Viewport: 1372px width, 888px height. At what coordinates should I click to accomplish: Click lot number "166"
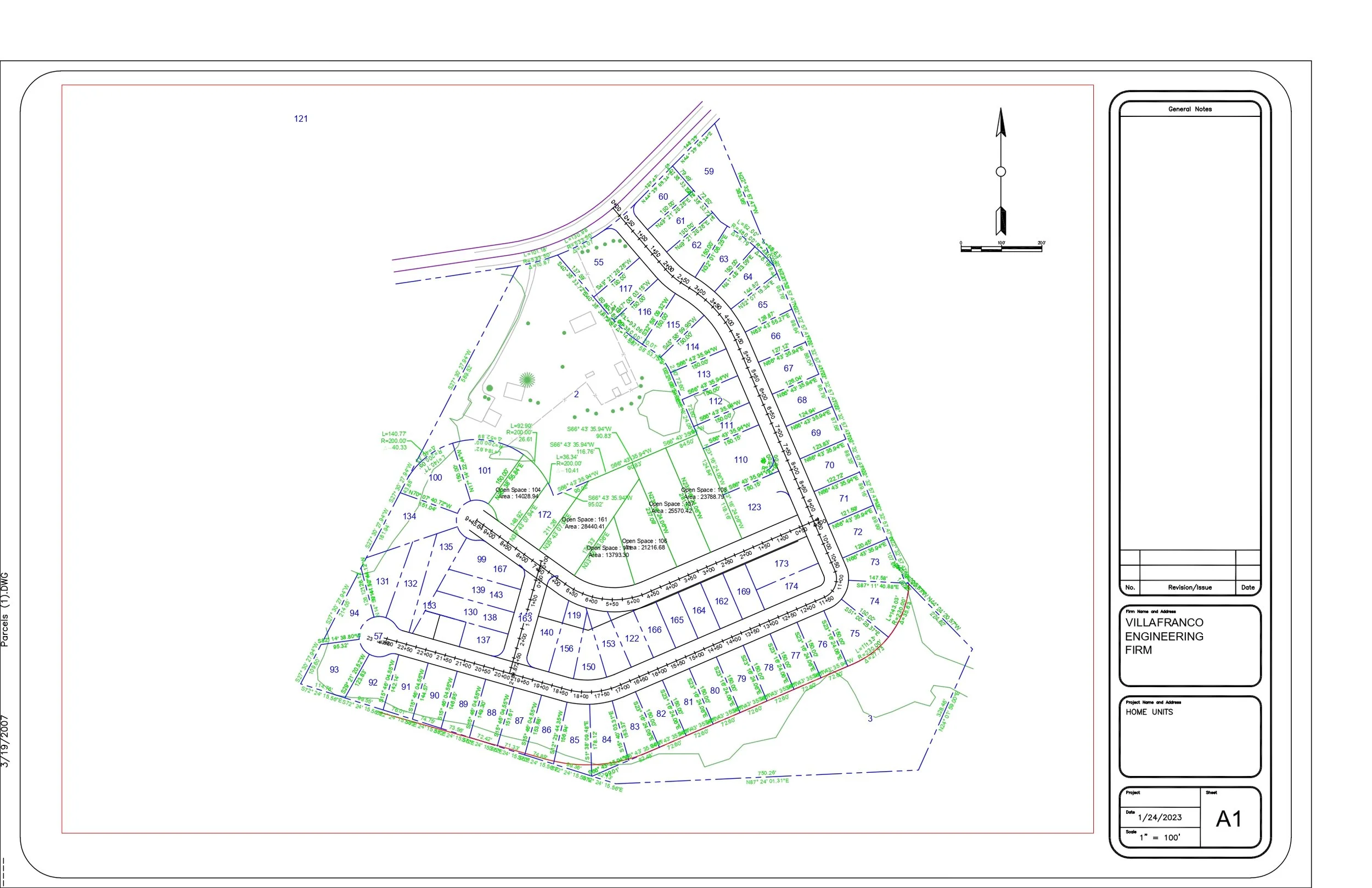[x=654, y=630]
